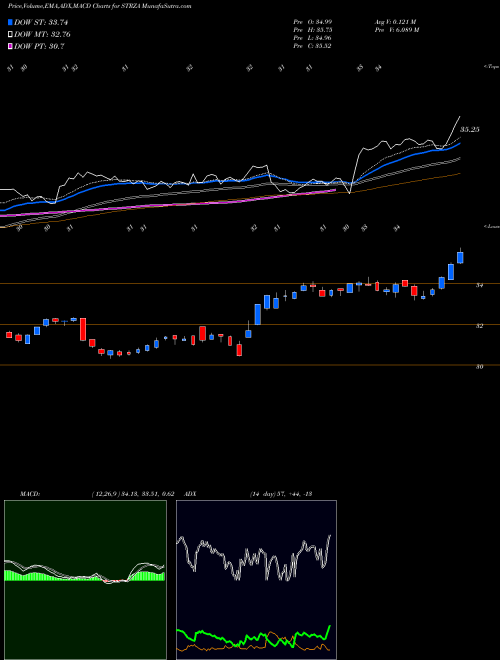Click the '<Lows' marker label
This screenshot has width=500, height=660.
coord(491,226)
